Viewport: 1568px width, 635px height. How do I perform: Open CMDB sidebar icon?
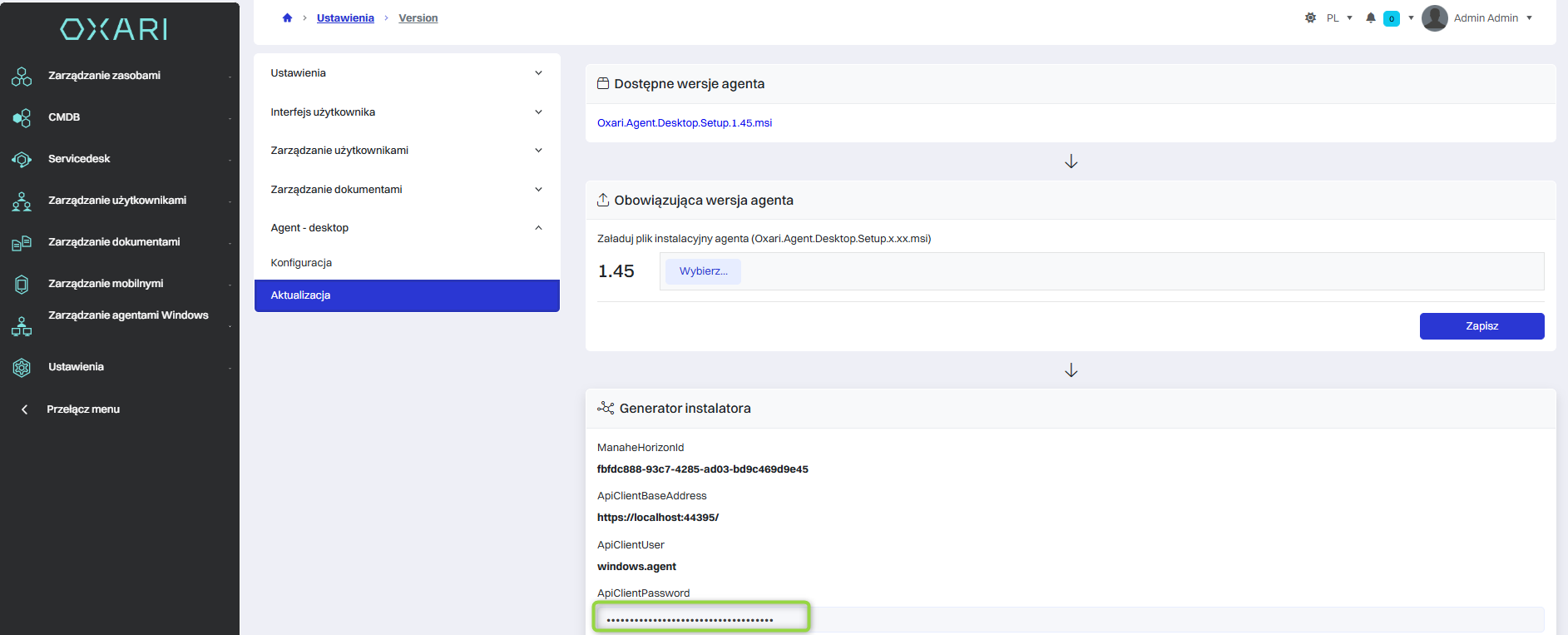(x=22, y=117)
